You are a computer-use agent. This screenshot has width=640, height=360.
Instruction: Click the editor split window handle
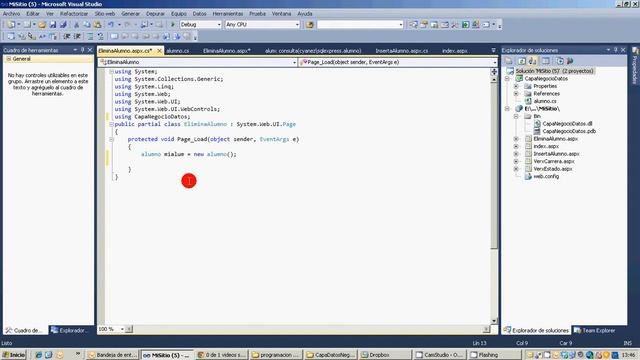494,71
